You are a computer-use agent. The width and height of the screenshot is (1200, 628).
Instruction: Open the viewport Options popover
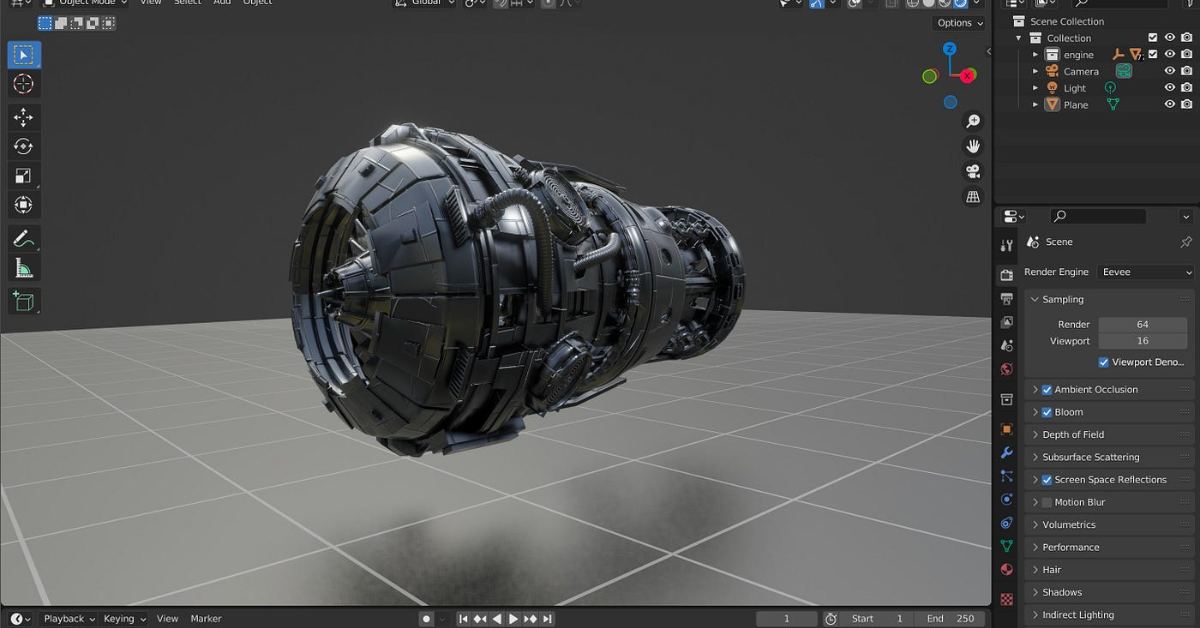pos(956,22)
